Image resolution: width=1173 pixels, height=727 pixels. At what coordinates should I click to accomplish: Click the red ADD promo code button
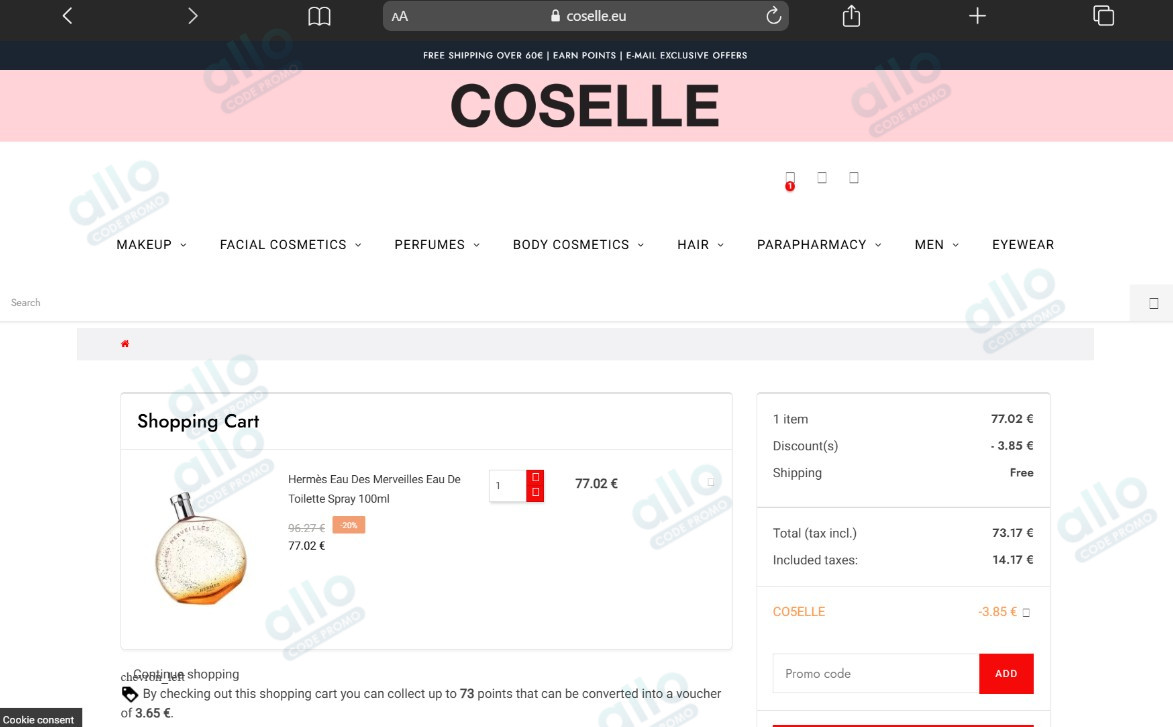[1006, 673]
